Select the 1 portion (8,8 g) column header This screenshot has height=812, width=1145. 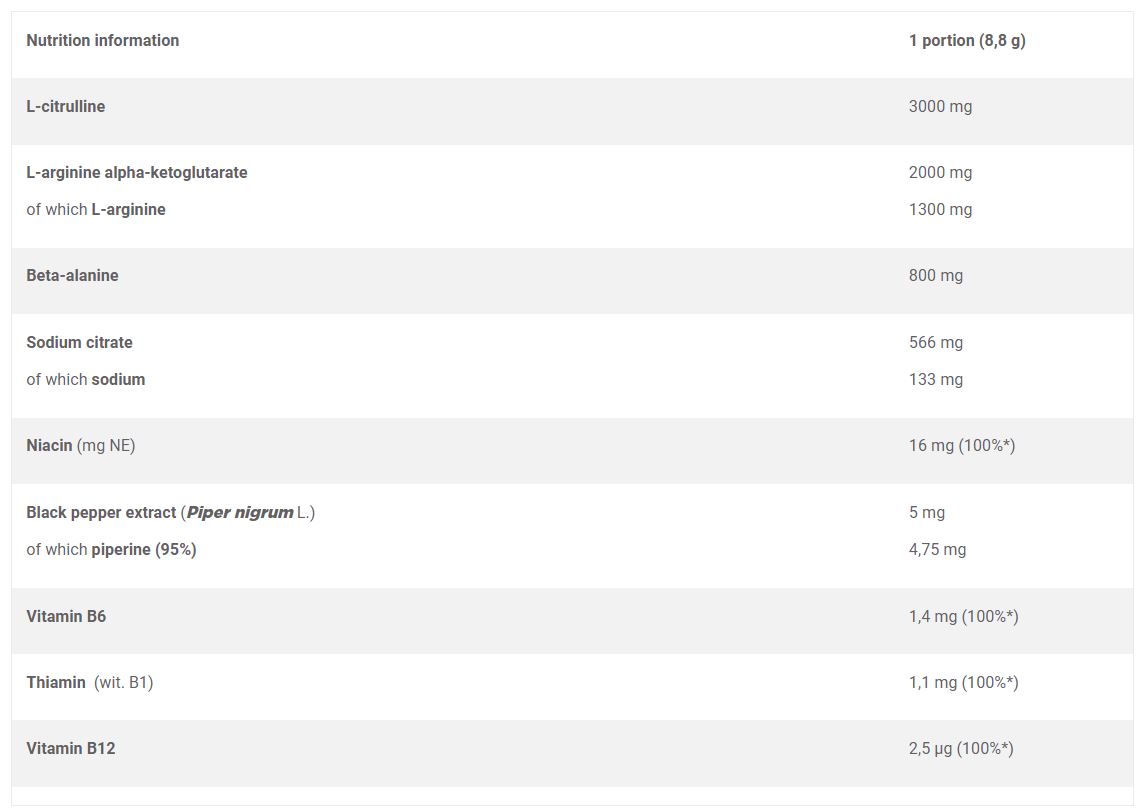click(x=967, y=41)
